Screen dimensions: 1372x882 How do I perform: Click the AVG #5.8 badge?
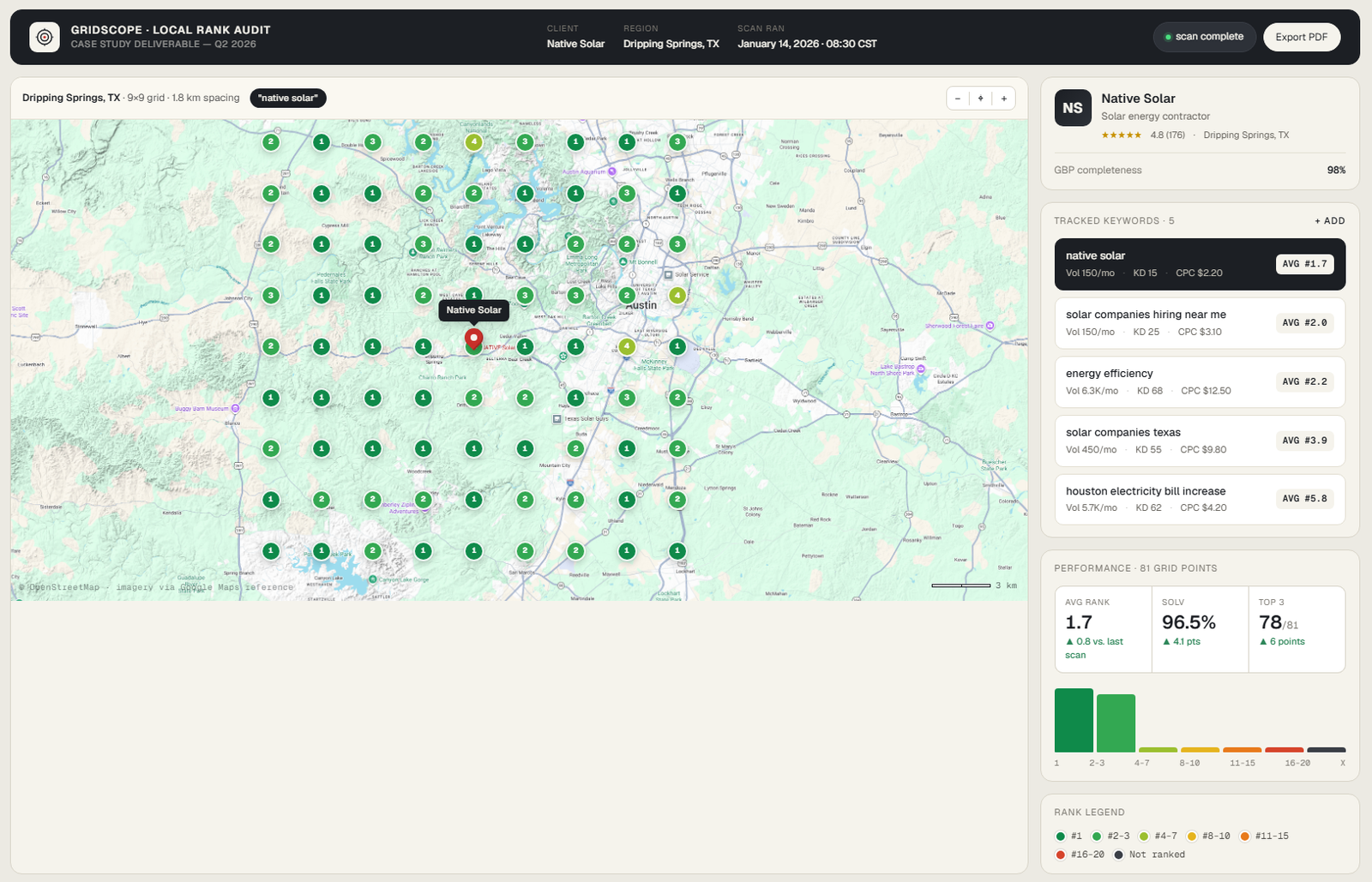pos(1304,499)
